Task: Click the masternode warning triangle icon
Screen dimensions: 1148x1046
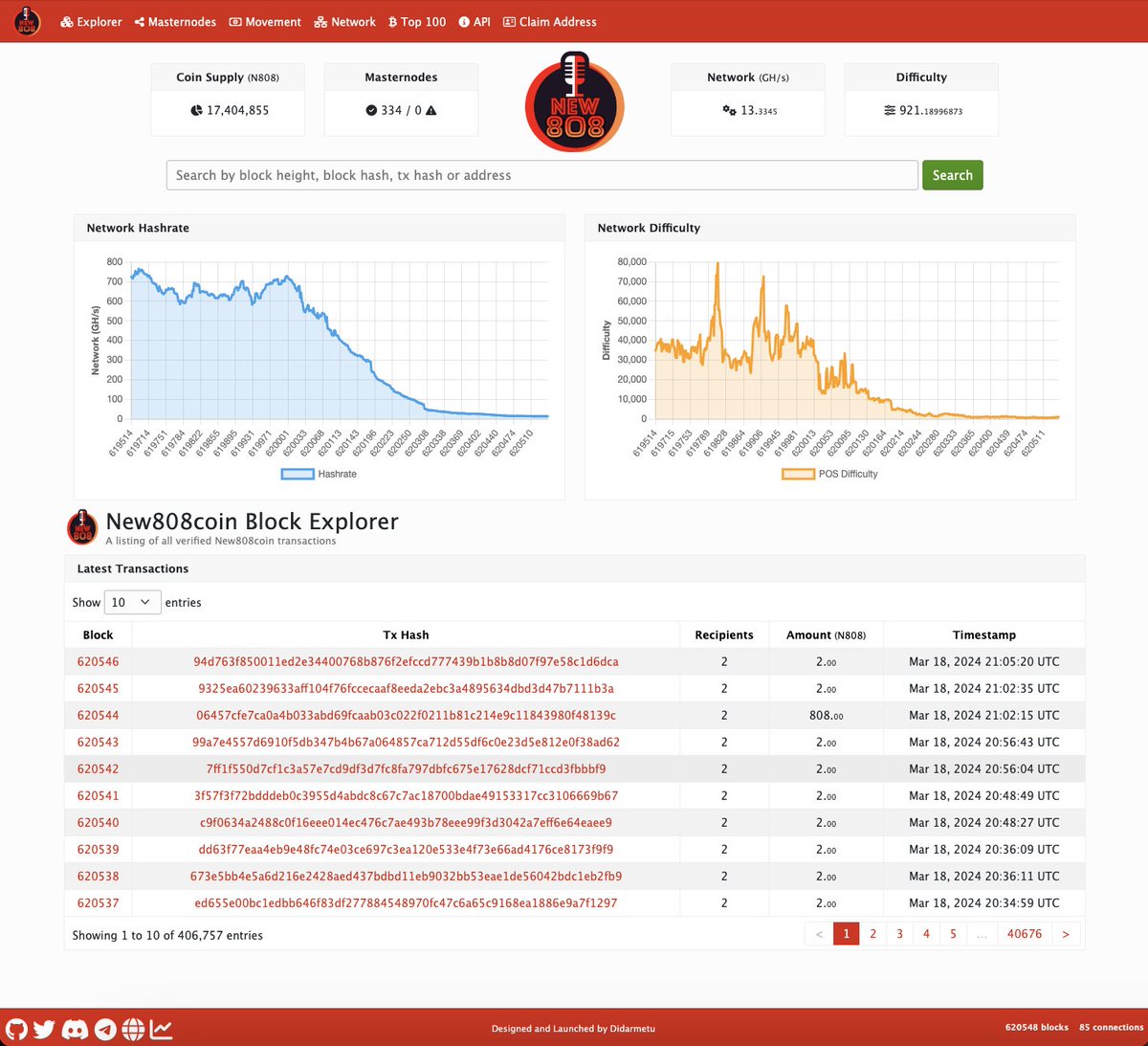Action: [x=430, y=110]
